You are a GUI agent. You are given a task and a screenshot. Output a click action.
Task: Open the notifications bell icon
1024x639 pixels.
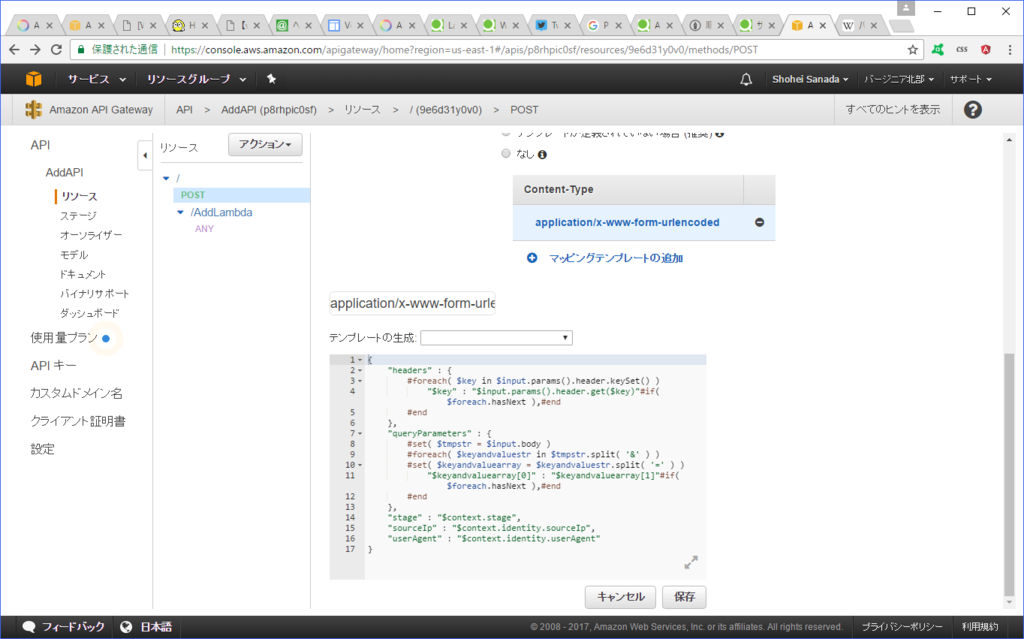point(746,79)
